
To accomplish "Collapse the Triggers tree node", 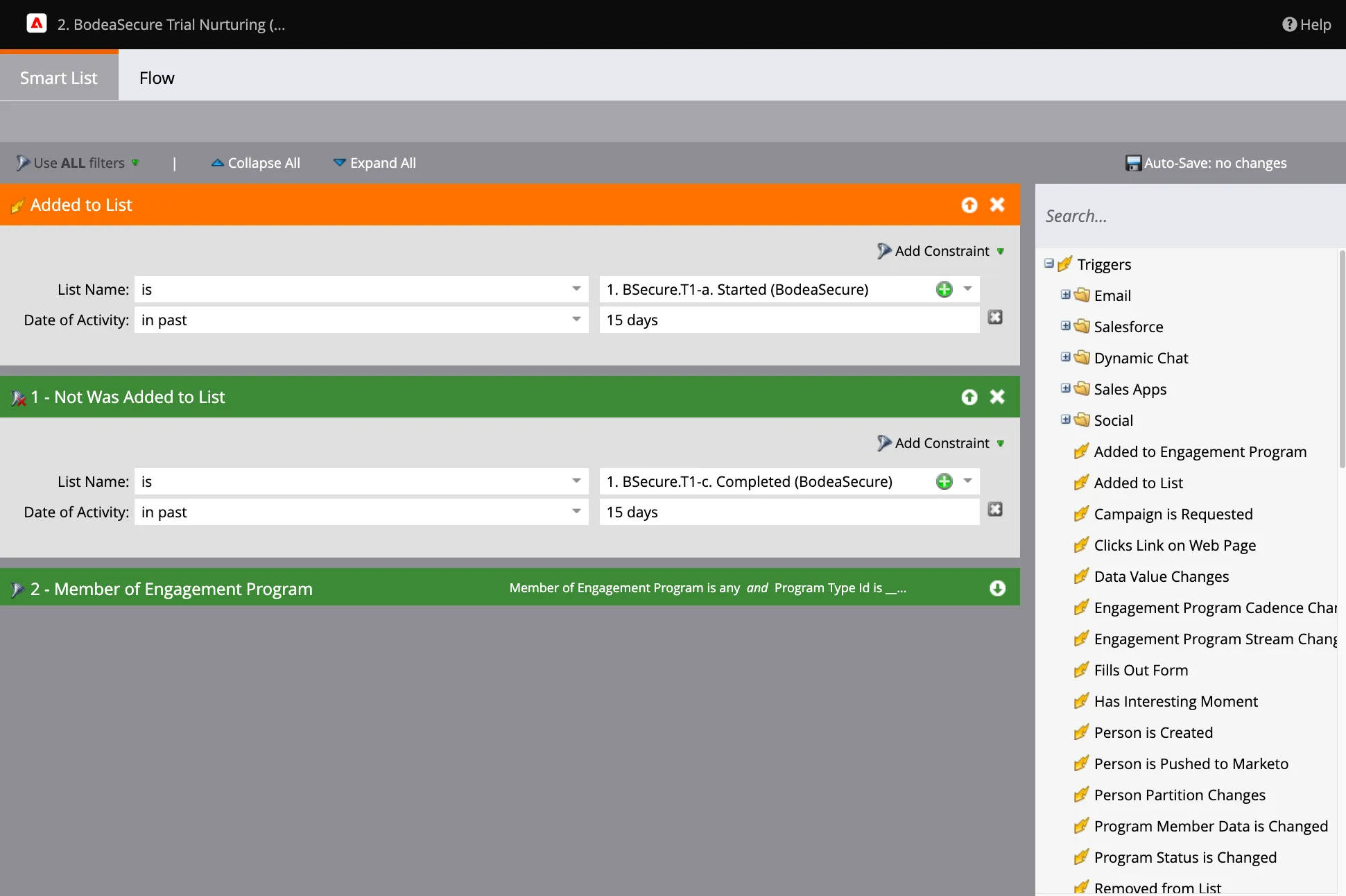I will (x=1049, y=264).
